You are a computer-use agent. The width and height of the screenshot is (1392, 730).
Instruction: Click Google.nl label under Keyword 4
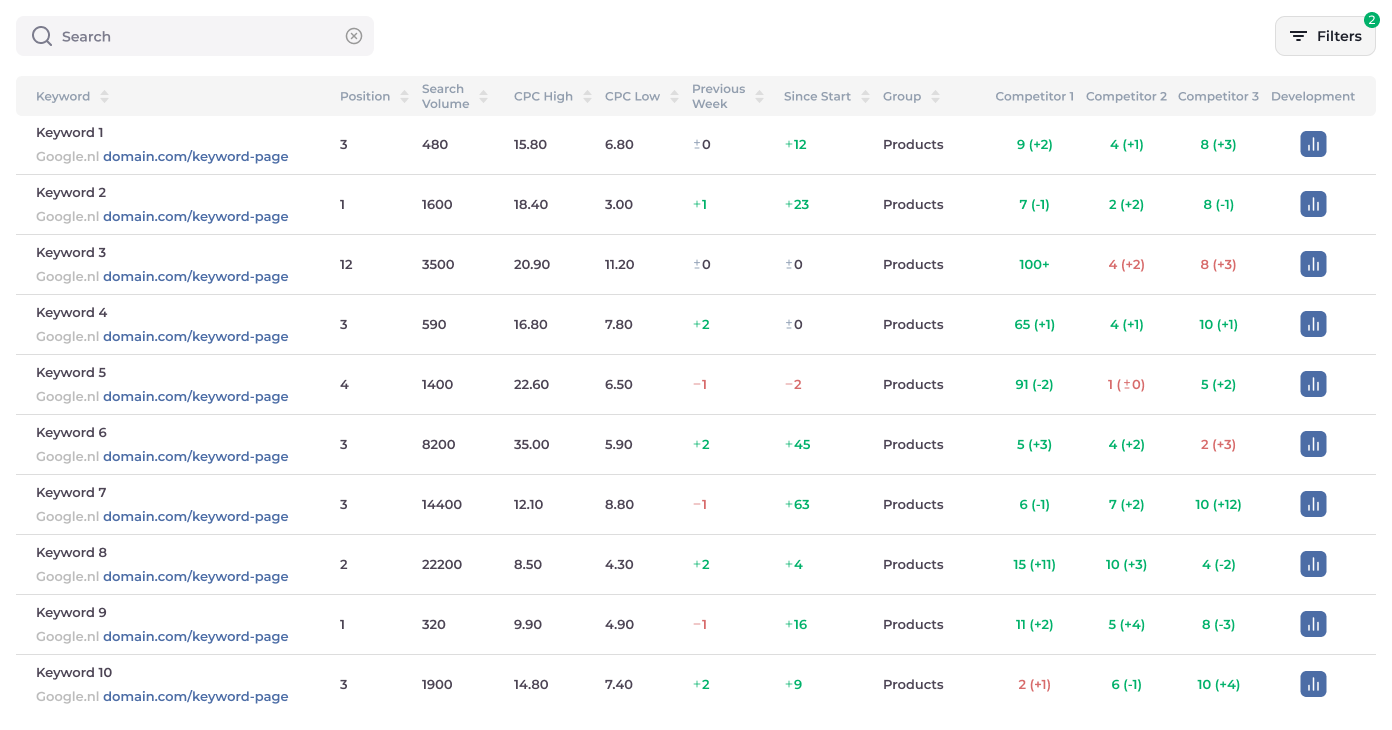tap(67, 337)
